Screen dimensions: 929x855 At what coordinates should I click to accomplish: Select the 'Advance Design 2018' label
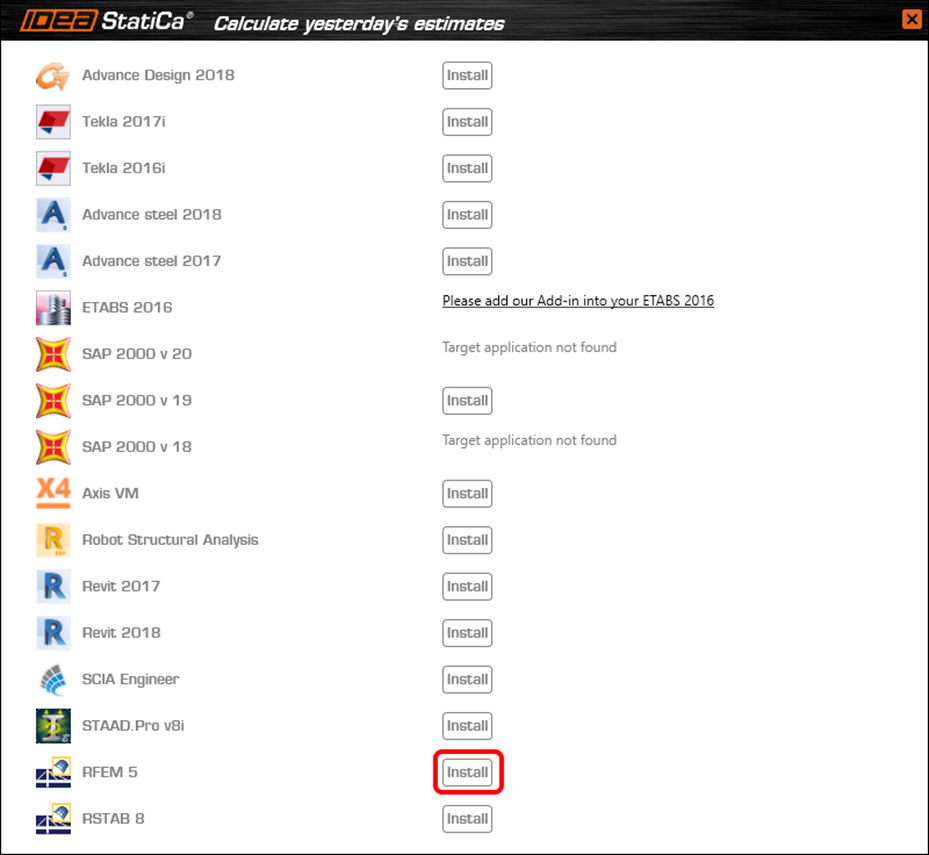click(158, 75)
